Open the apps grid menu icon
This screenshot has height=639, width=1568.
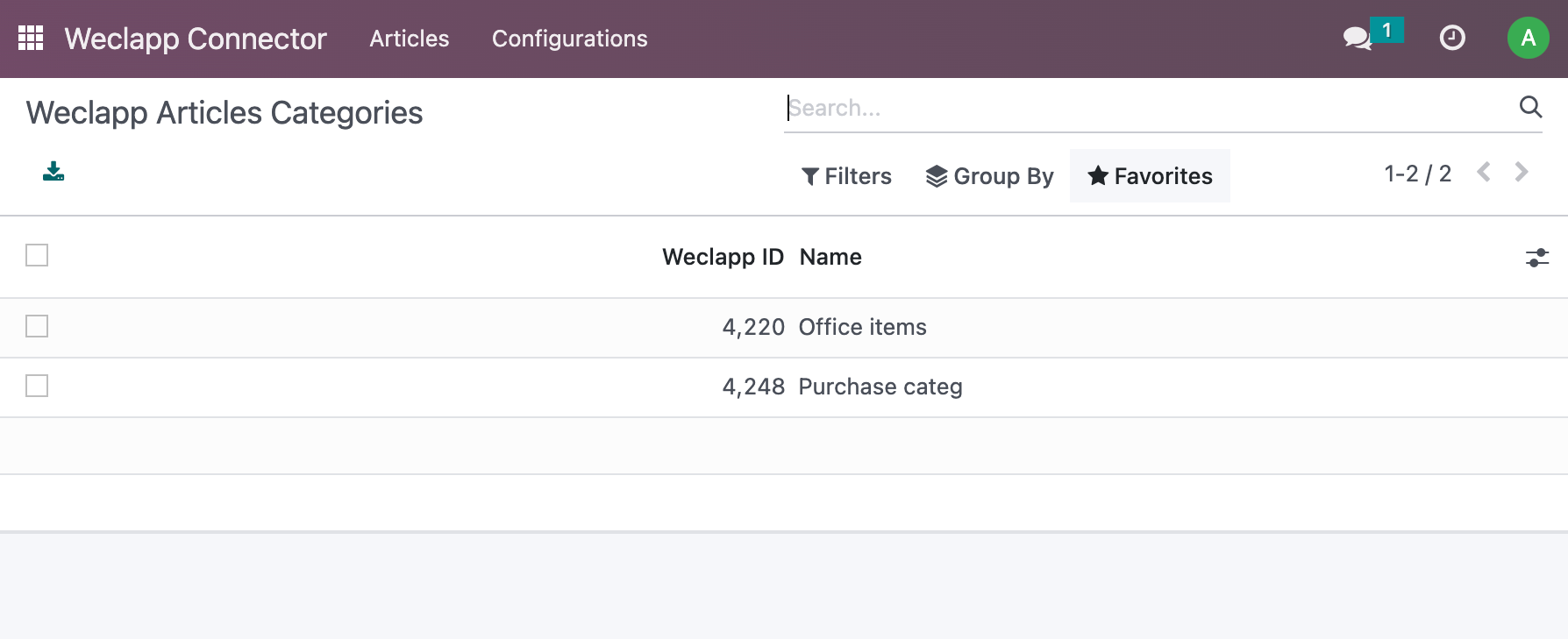click(31, 38)
